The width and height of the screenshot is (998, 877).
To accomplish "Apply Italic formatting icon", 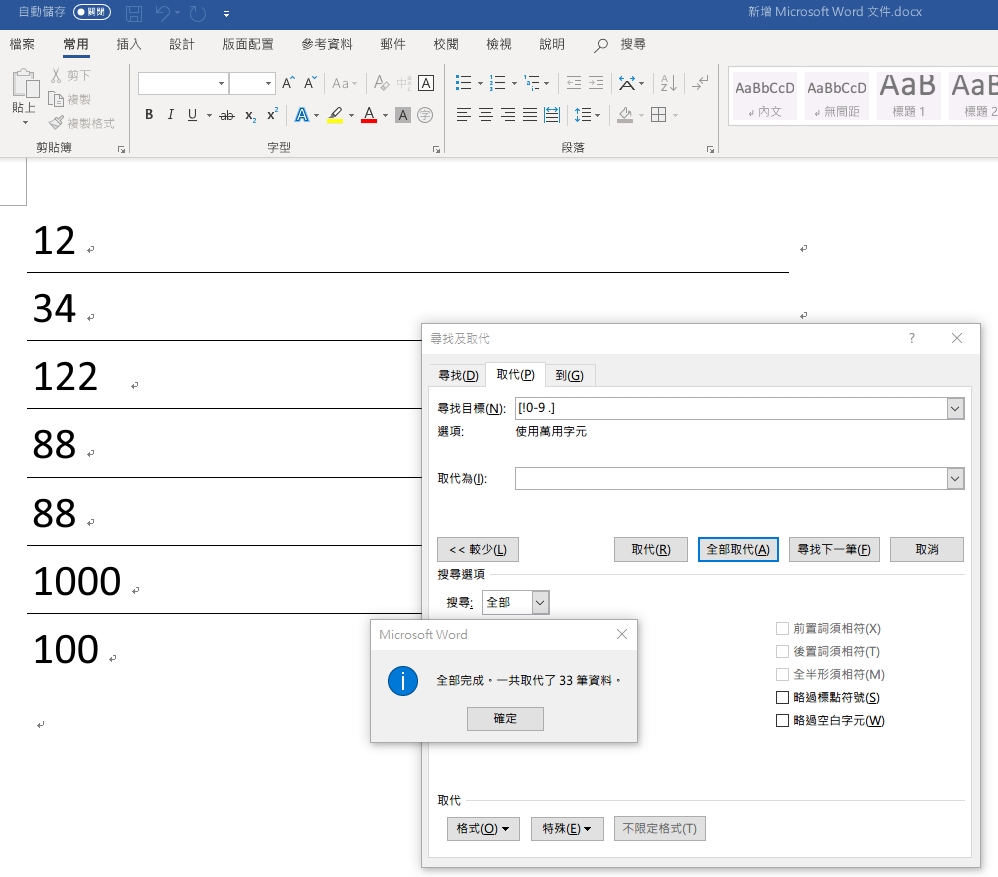I will point(170,115).
